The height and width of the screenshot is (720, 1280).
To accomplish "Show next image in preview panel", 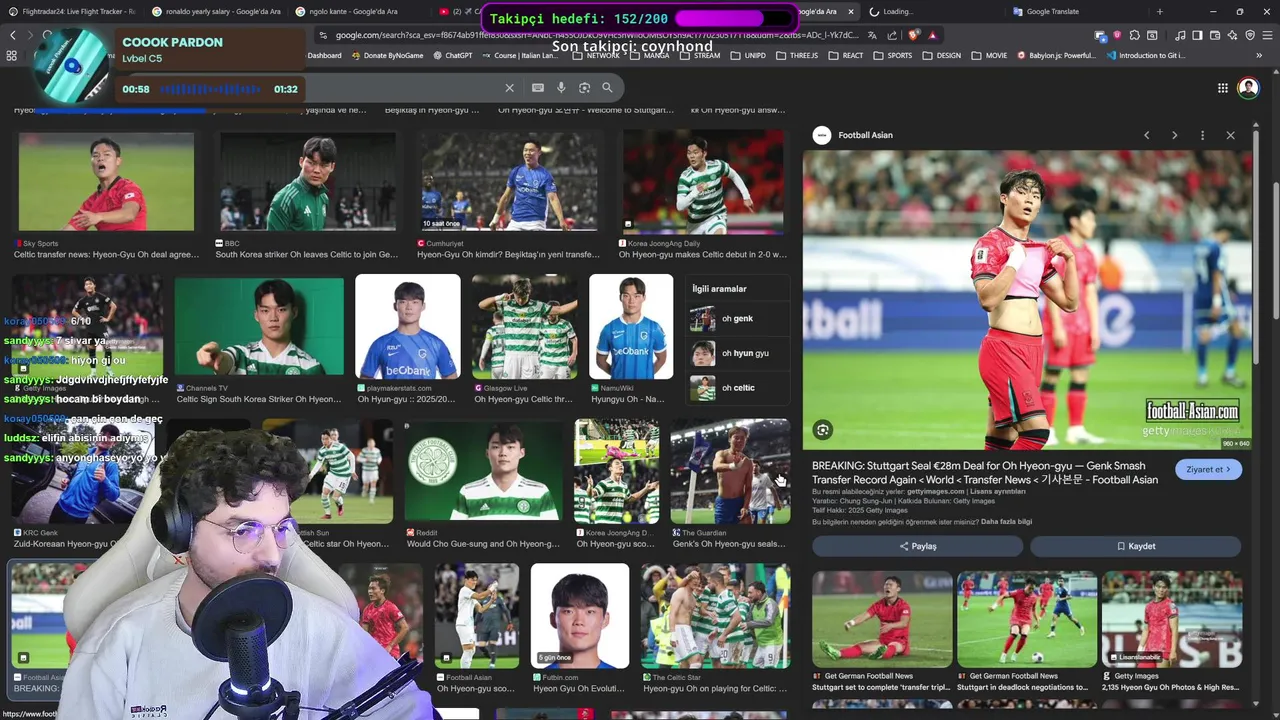I will coord(1175,135).
